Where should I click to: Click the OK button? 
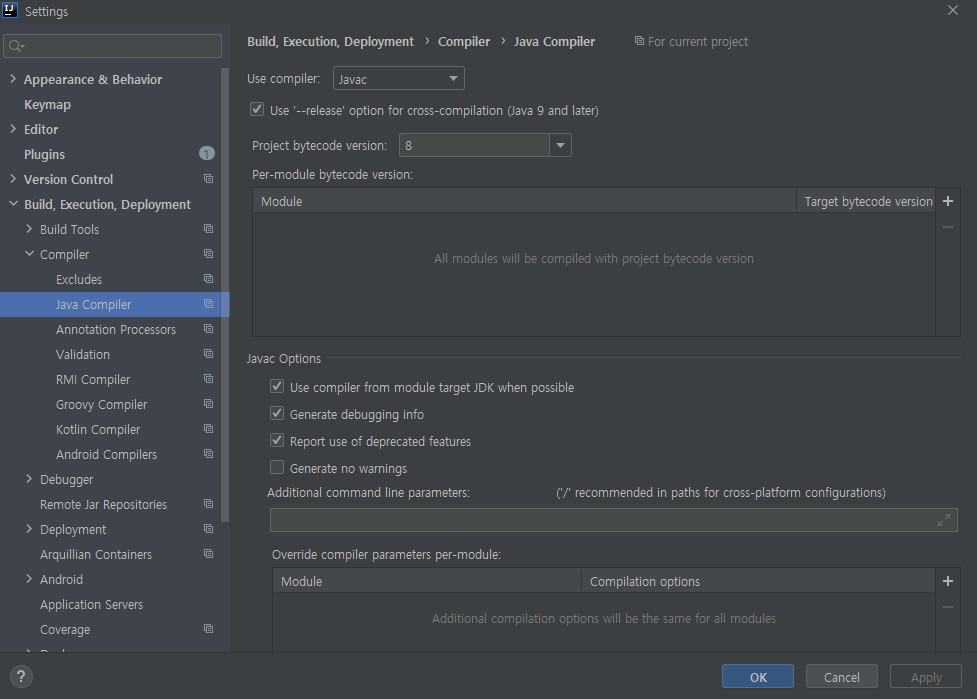[758, 677]
